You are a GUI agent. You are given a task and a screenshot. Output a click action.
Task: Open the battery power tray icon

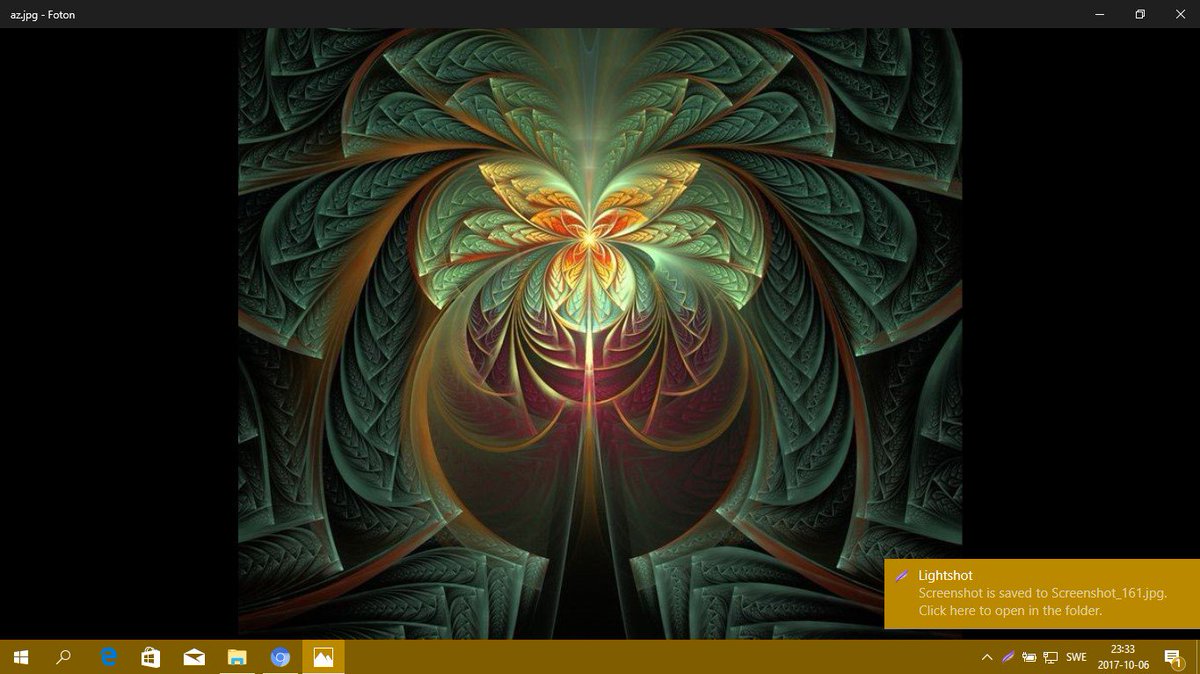click(1029, 657)
